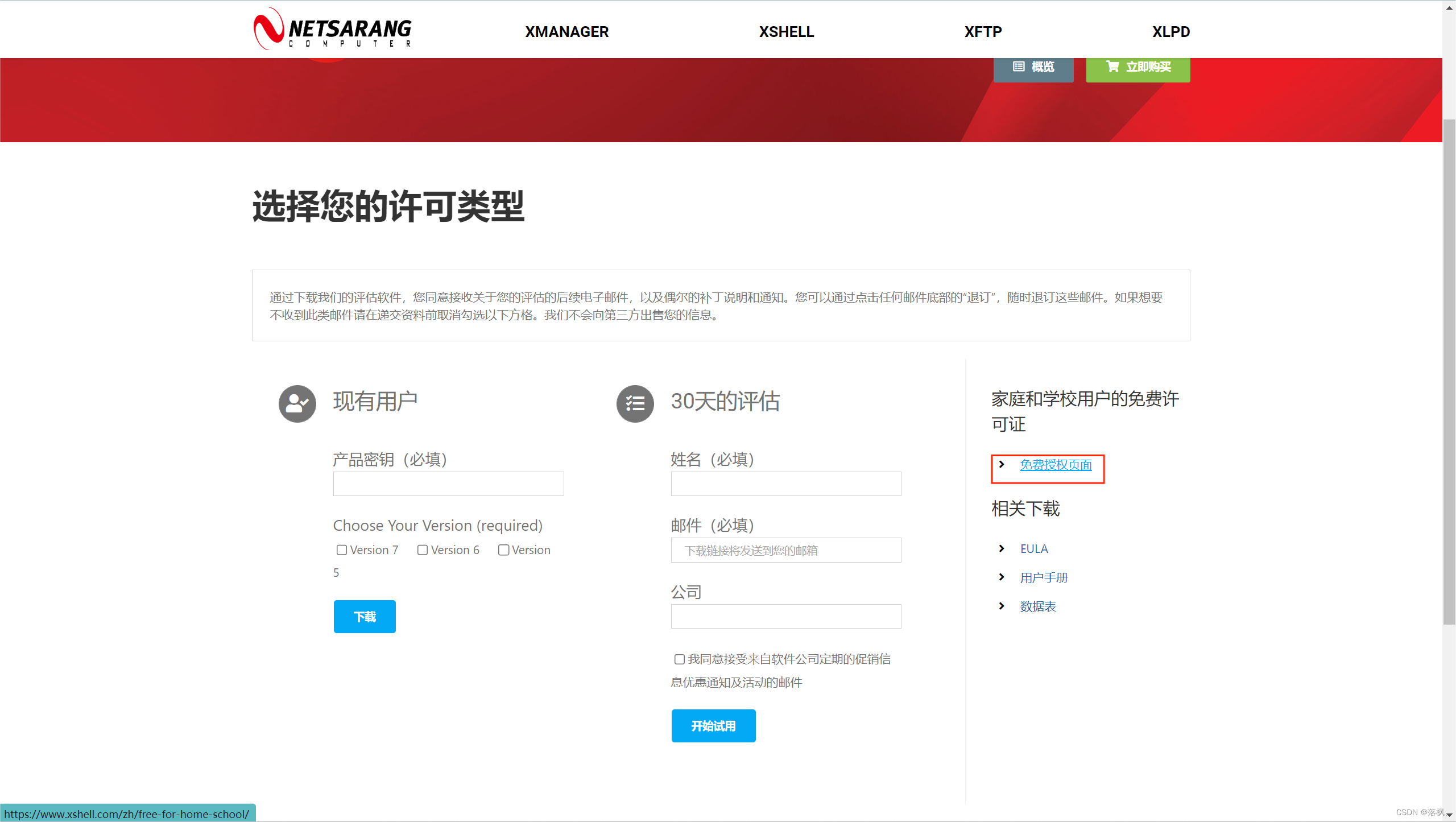The image size is (1456, 822).
Task: Open the 数据表 datasheet link
Action: click(x=1038, y=606)
